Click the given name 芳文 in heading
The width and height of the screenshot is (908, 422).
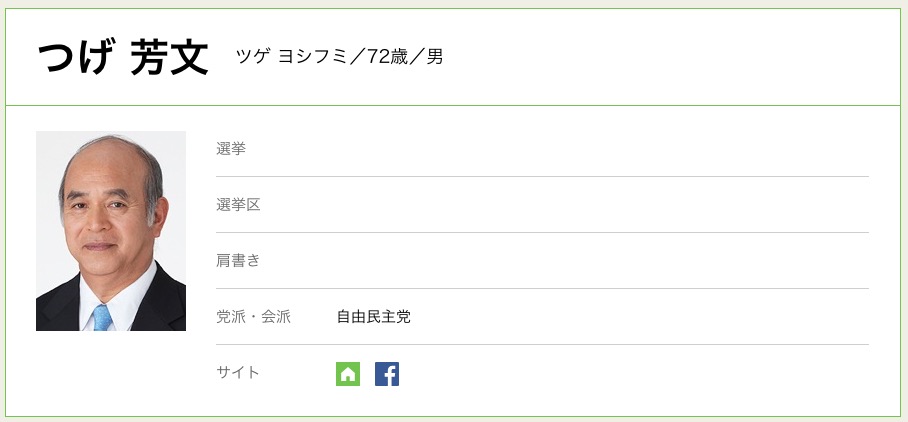click(x=169, y=58)
